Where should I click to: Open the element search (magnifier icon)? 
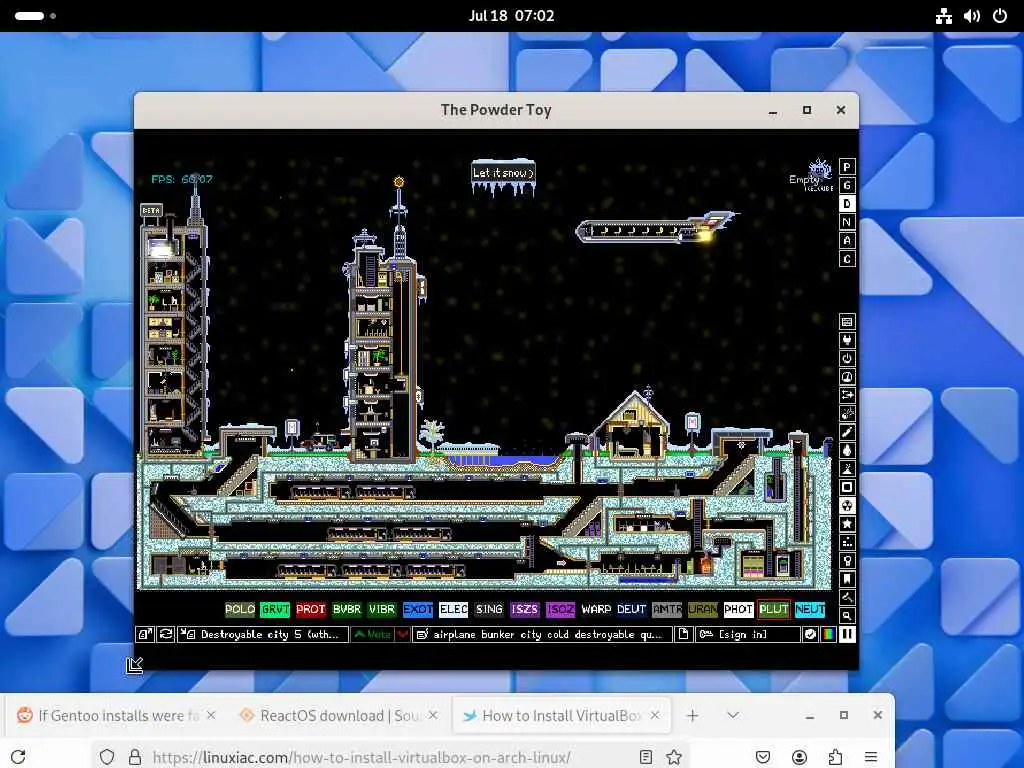point(847,615)
